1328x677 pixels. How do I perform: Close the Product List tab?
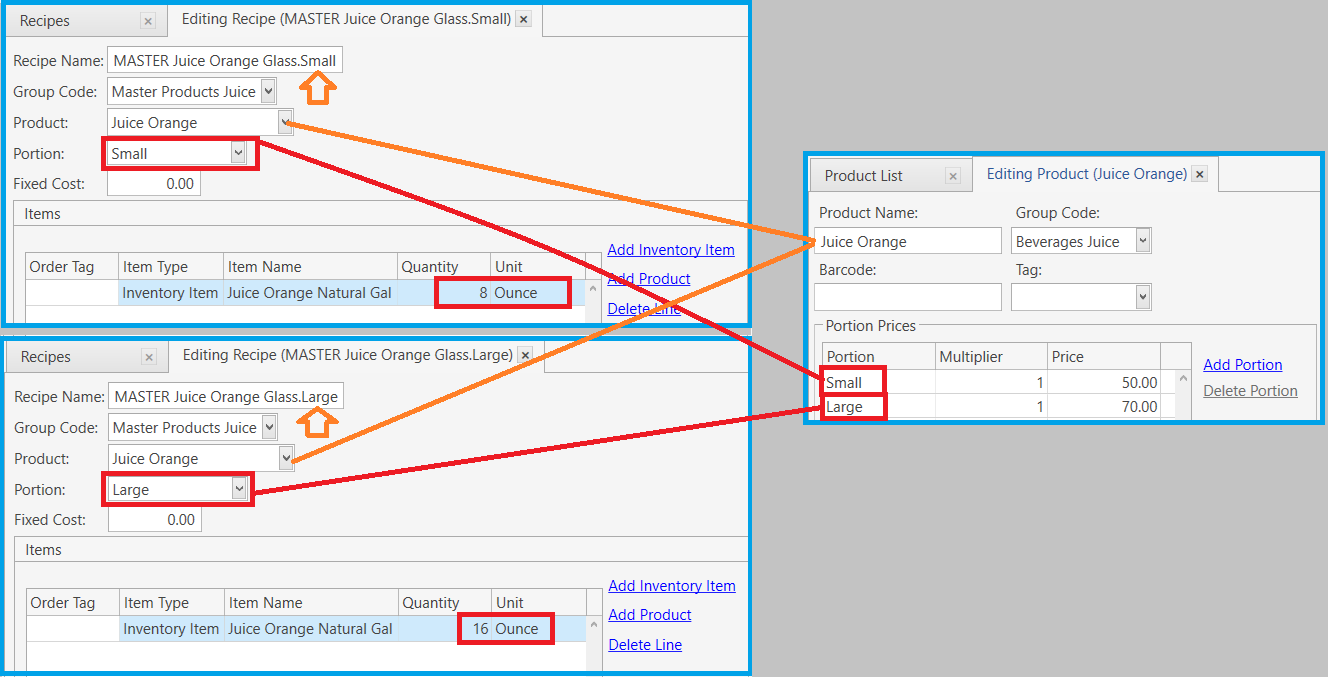pos(953,176)
